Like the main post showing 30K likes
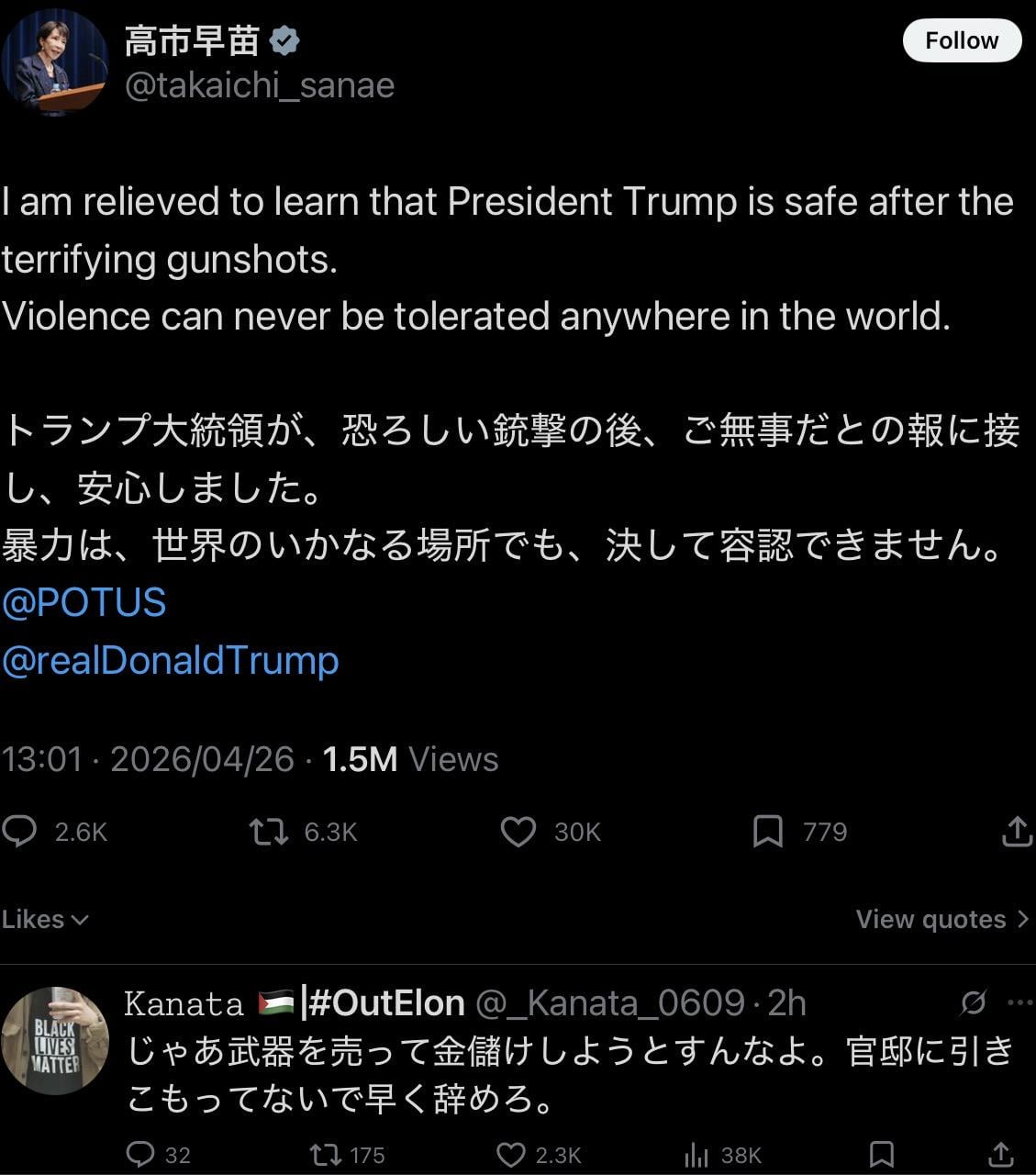Image resolution: width=1036 pixels, height=1175 pixels. (x=518, y=832)
